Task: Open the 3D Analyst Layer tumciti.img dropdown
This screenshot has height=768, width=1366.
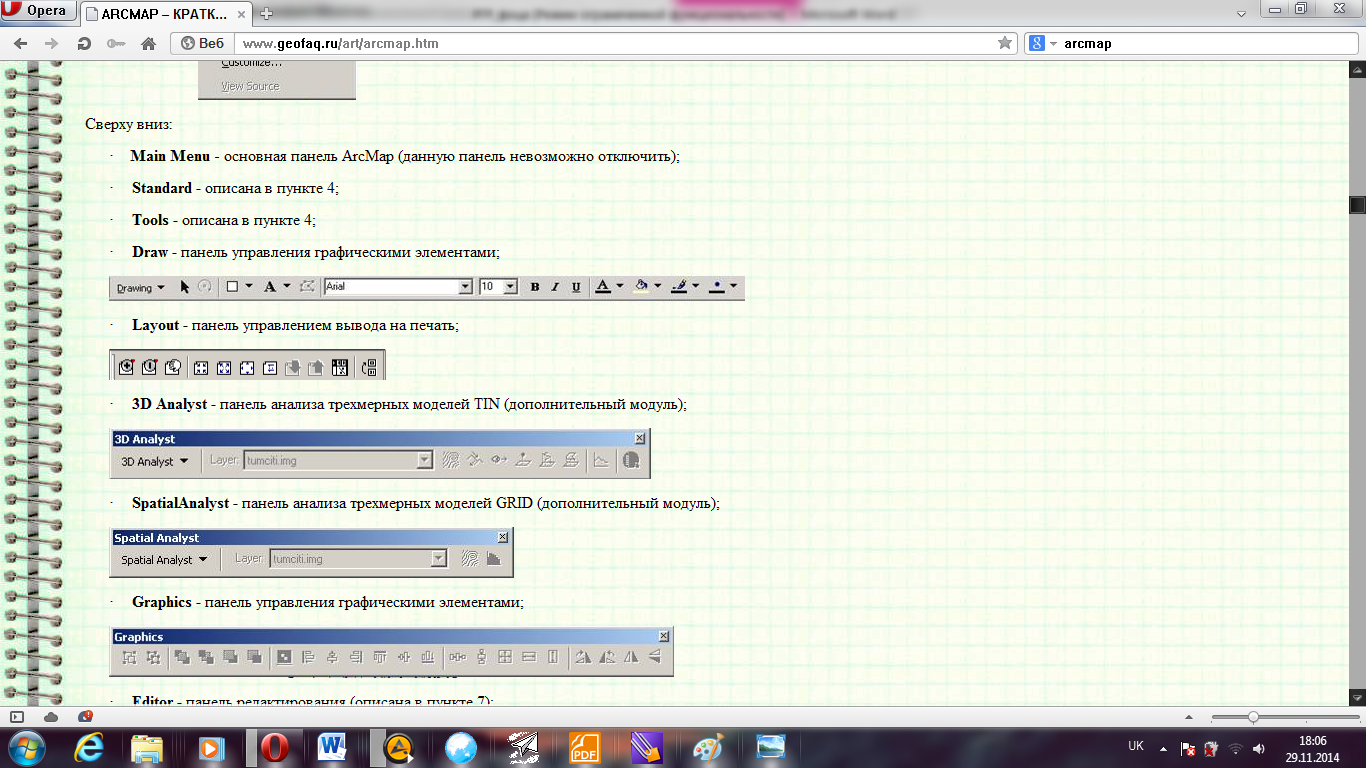Action: 424,461
